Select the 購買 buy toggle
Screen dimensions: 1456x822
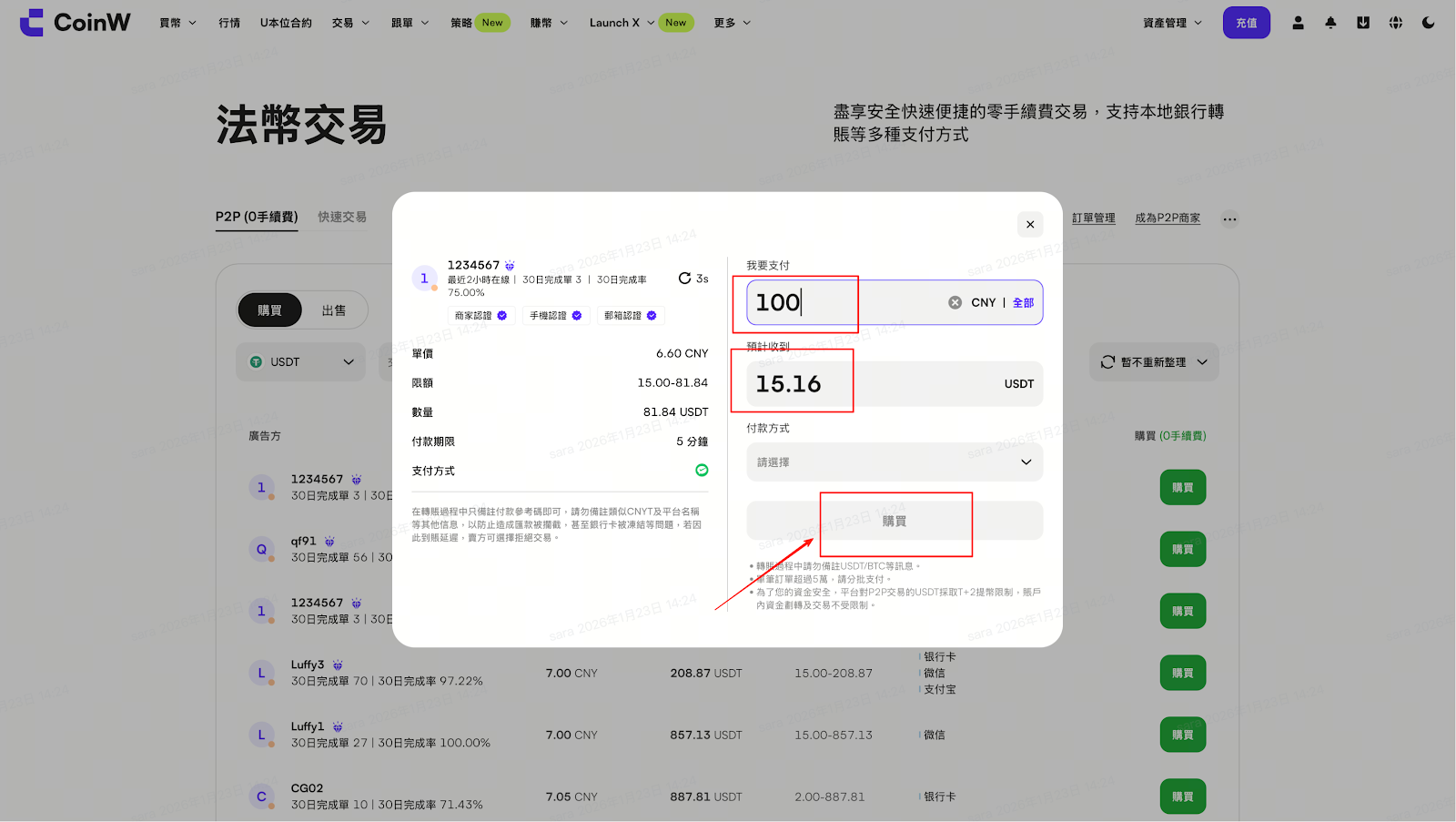coord(269,310)
